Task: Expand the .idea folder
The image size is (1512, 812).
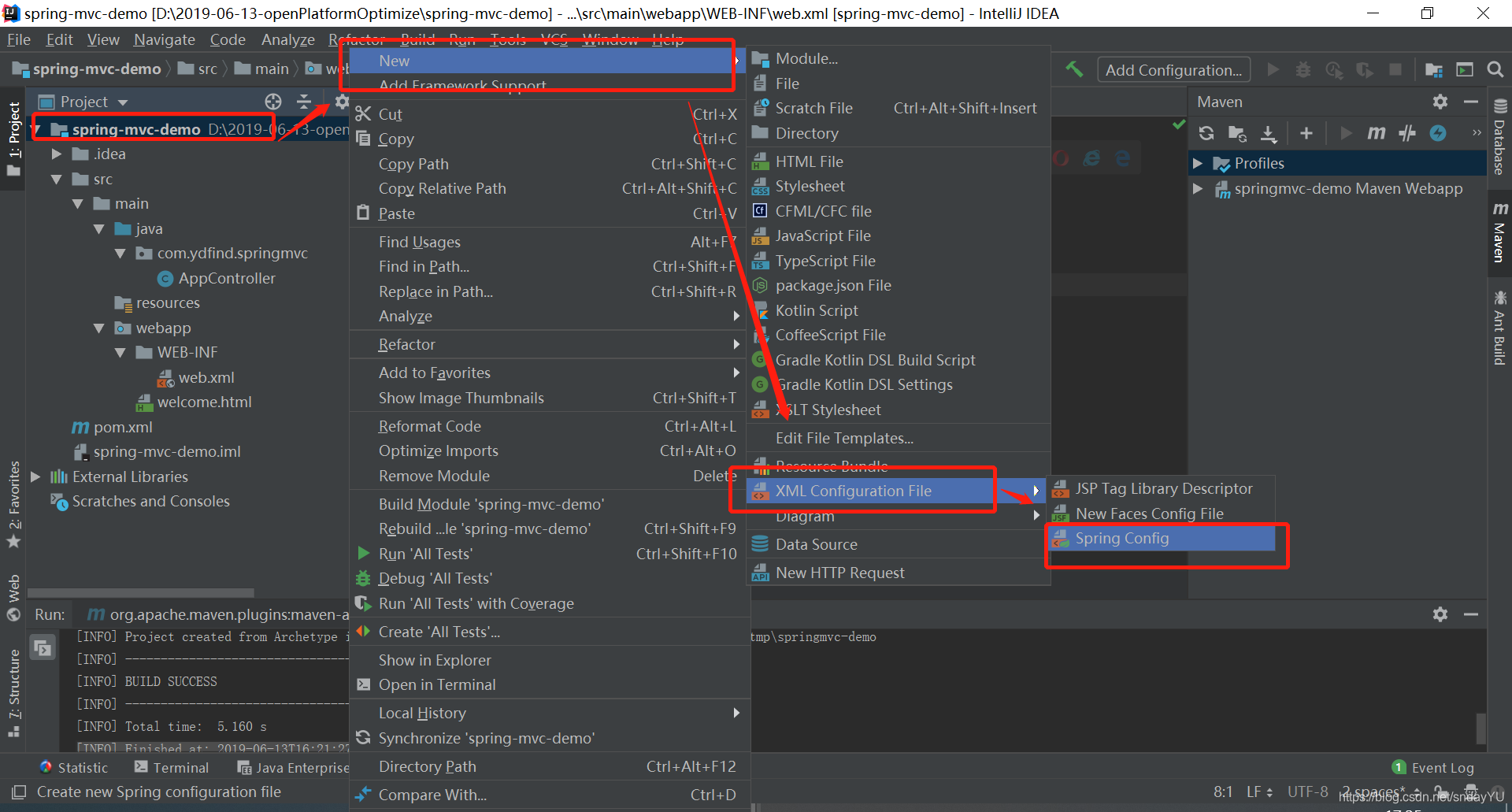Action: [x=57, y=154]
